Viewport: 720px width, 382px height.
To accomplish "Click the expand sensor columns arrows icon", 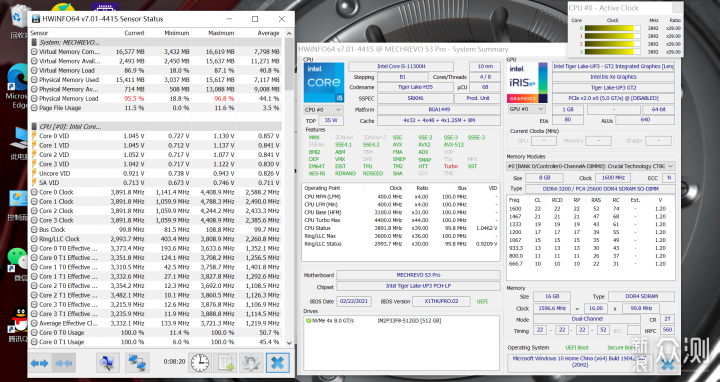I will point(39,363).
